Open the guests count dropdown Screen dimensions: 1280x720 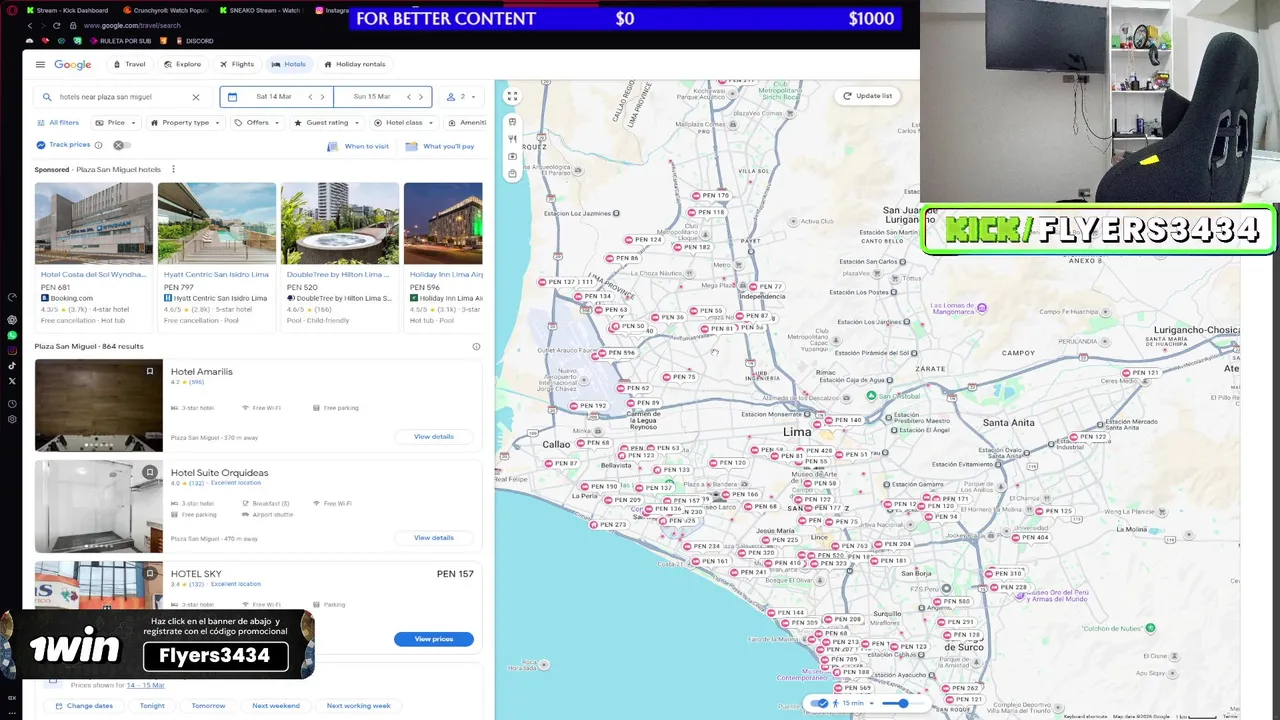pyautogui.click(x=461, y=97)
